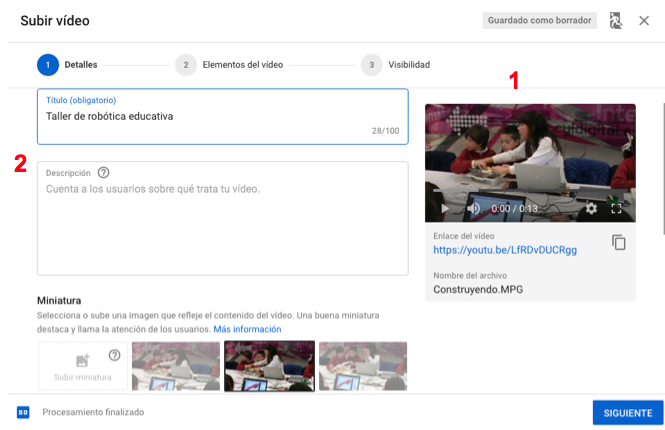Click the video progress bar
Viewport: 665px width, 430px height.
(x=530, y=192)
